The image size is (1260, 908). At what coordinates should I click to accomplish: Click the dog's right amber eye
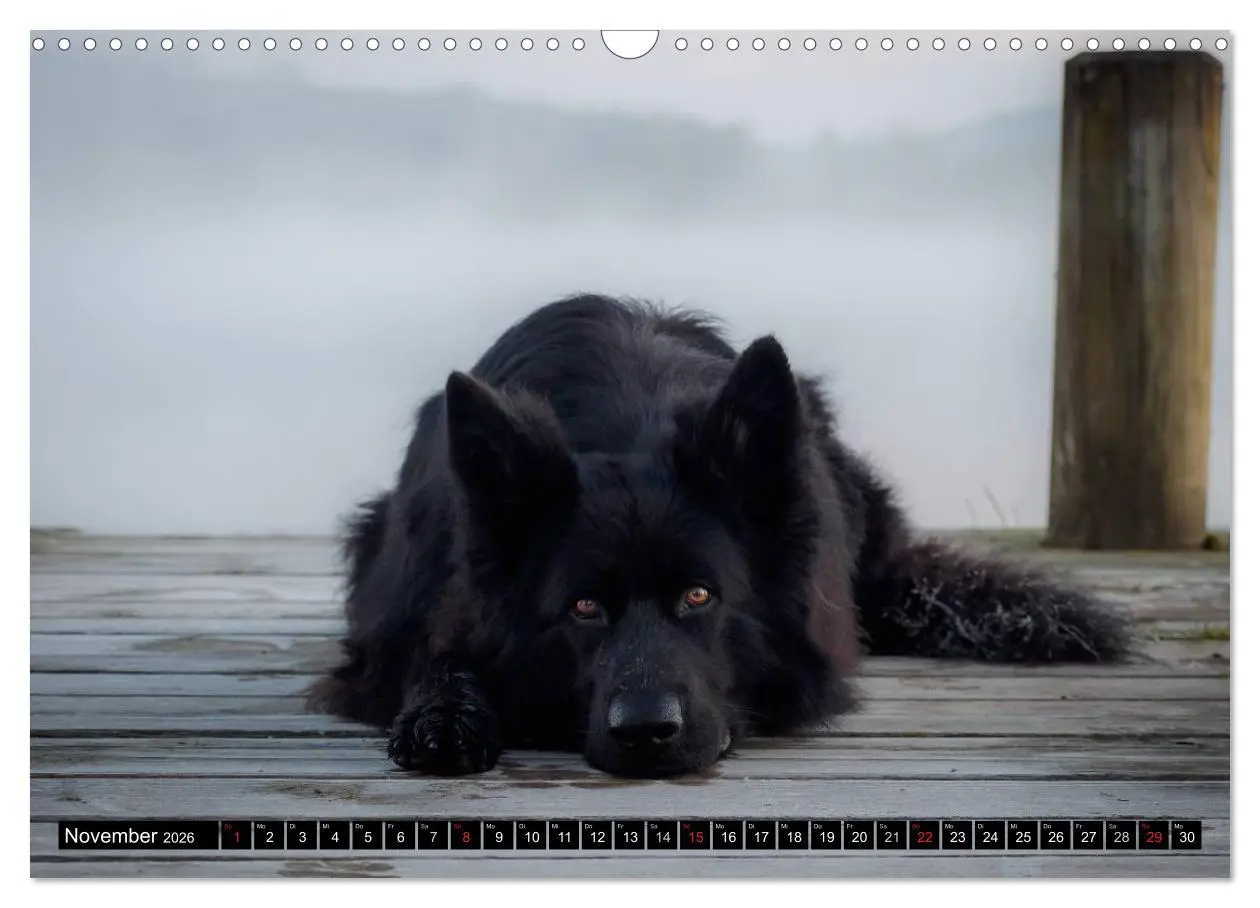pos(697,597)
